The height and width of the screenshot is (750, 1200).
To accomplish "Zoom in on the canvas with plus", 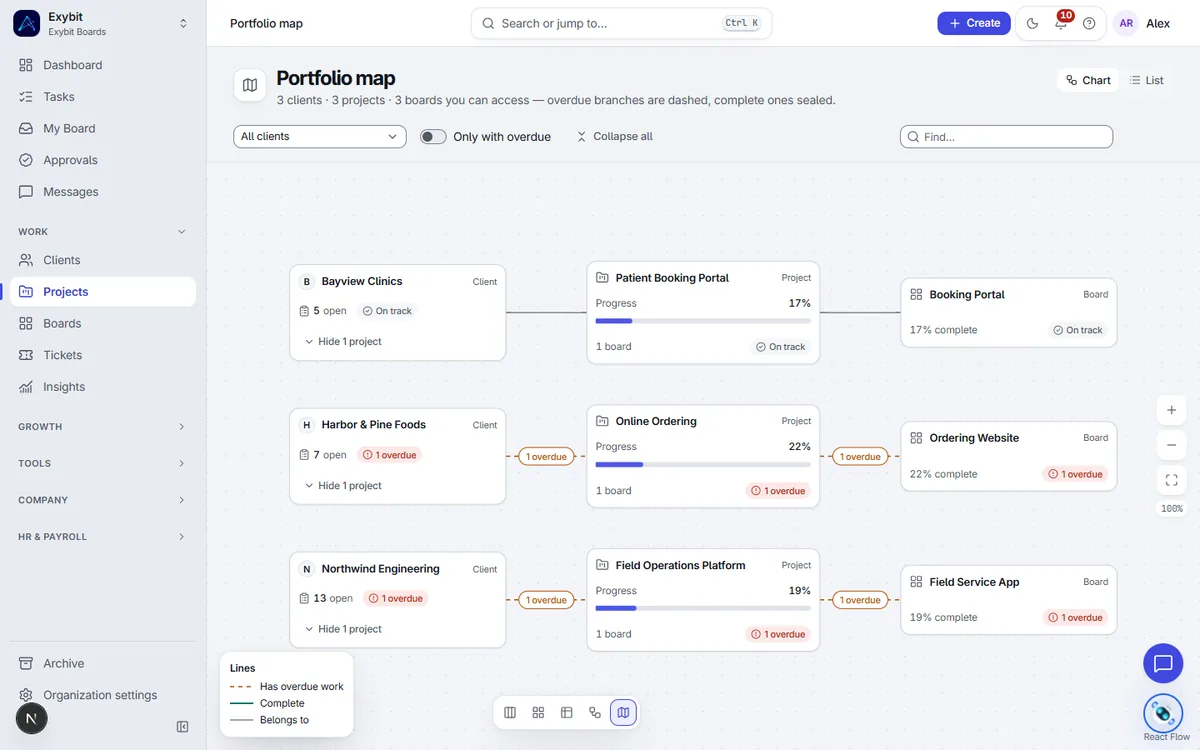I will point(1171,410).
